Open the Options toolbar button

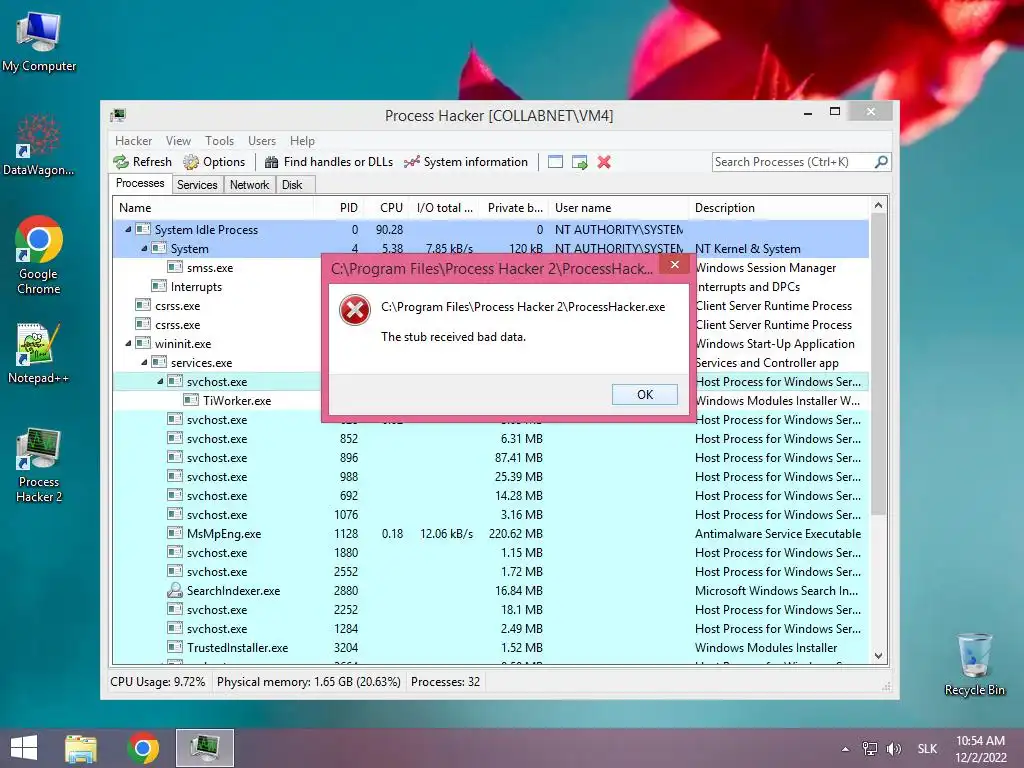[214, 162]
